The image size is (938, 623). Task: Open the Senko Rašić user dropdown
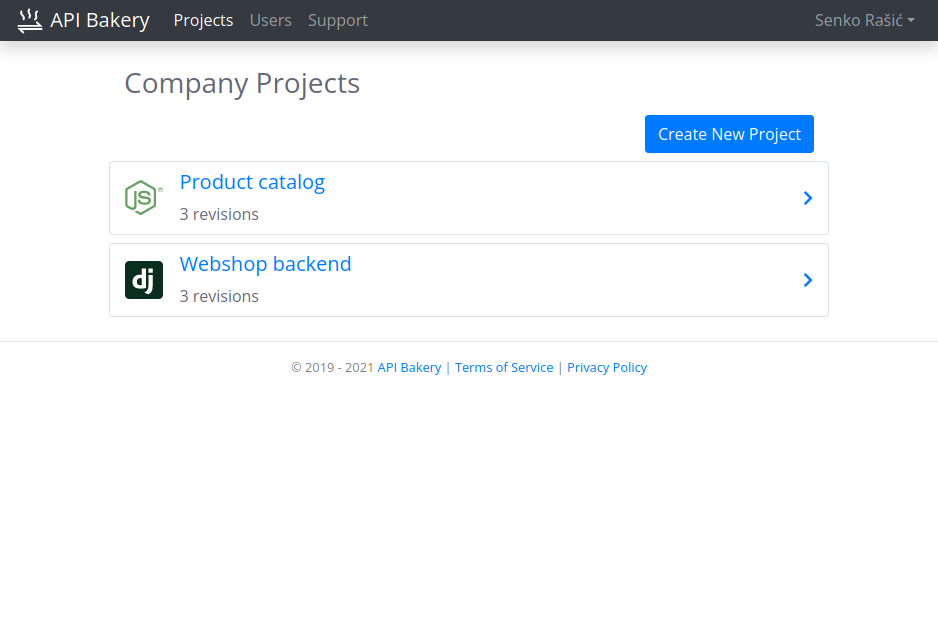(x=864, y=20)
